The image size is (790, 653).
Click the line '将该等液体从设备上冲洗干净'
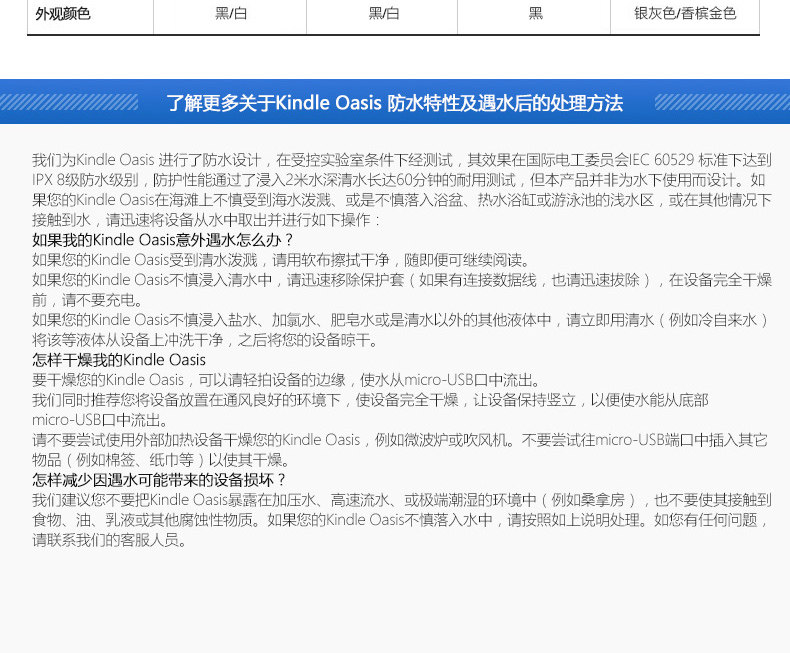coord(205,340)
